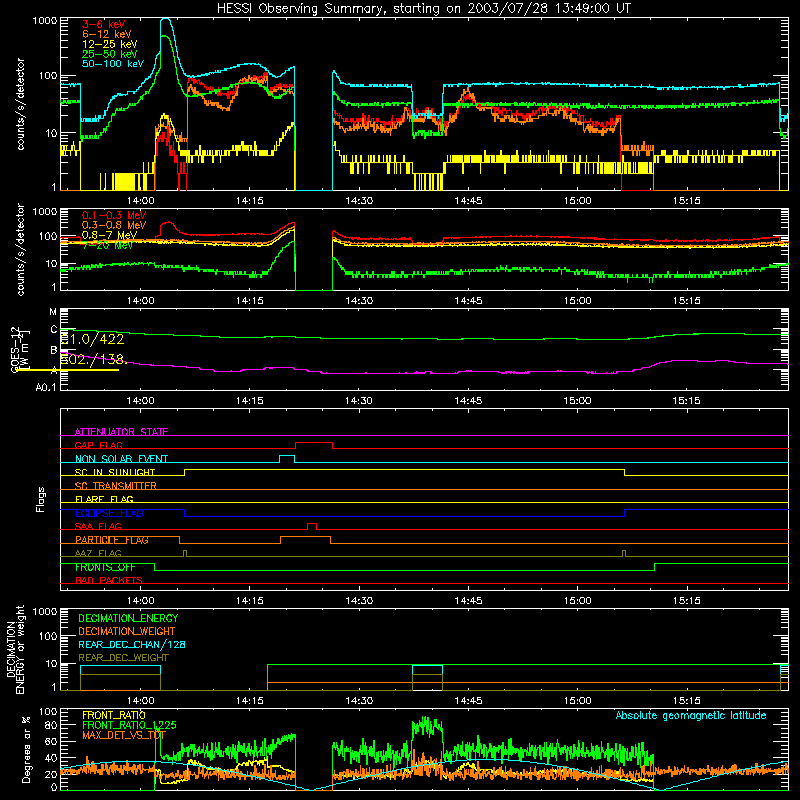Click the GAP_FLAG label
Screen dimensions: 800x800
click(98, 445)
